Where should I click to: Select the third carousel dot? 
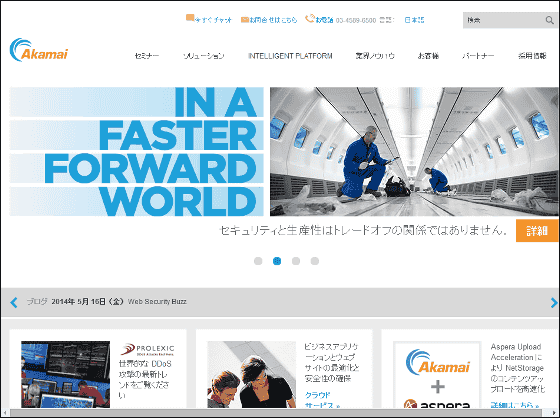tap(296, 261)
